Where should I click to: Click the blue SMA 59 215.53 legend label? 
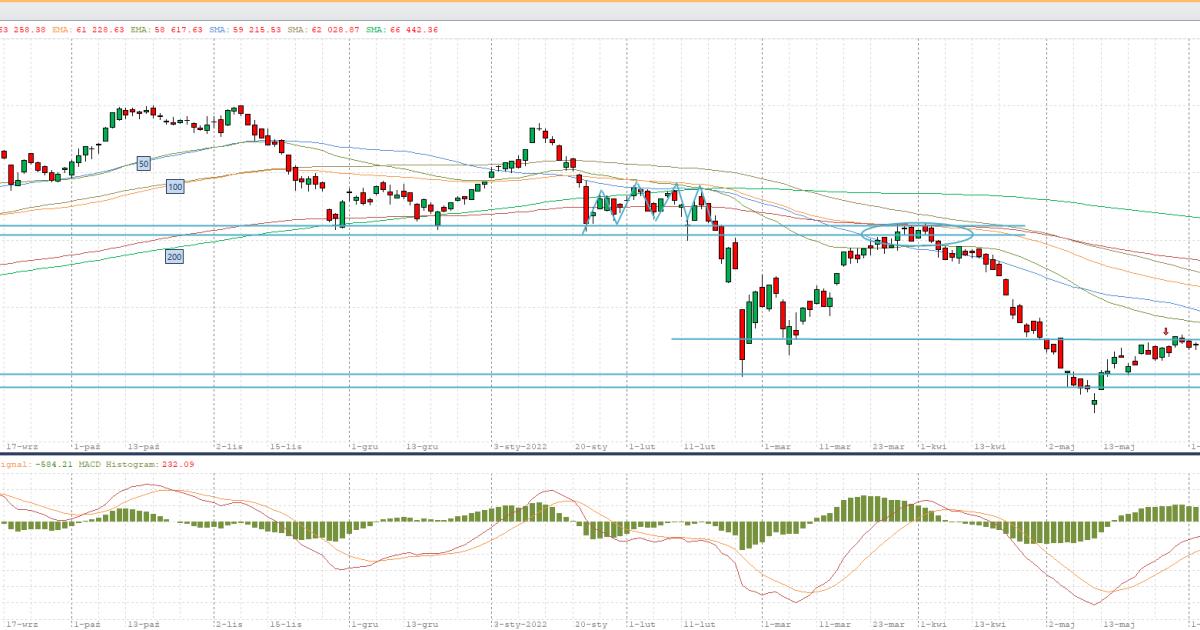pos(246,30)
